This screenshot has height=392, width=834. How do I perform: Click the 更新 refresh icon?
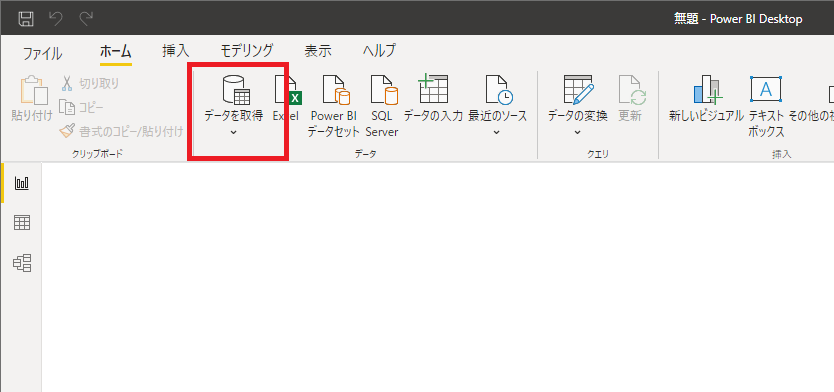click(631, 89)
